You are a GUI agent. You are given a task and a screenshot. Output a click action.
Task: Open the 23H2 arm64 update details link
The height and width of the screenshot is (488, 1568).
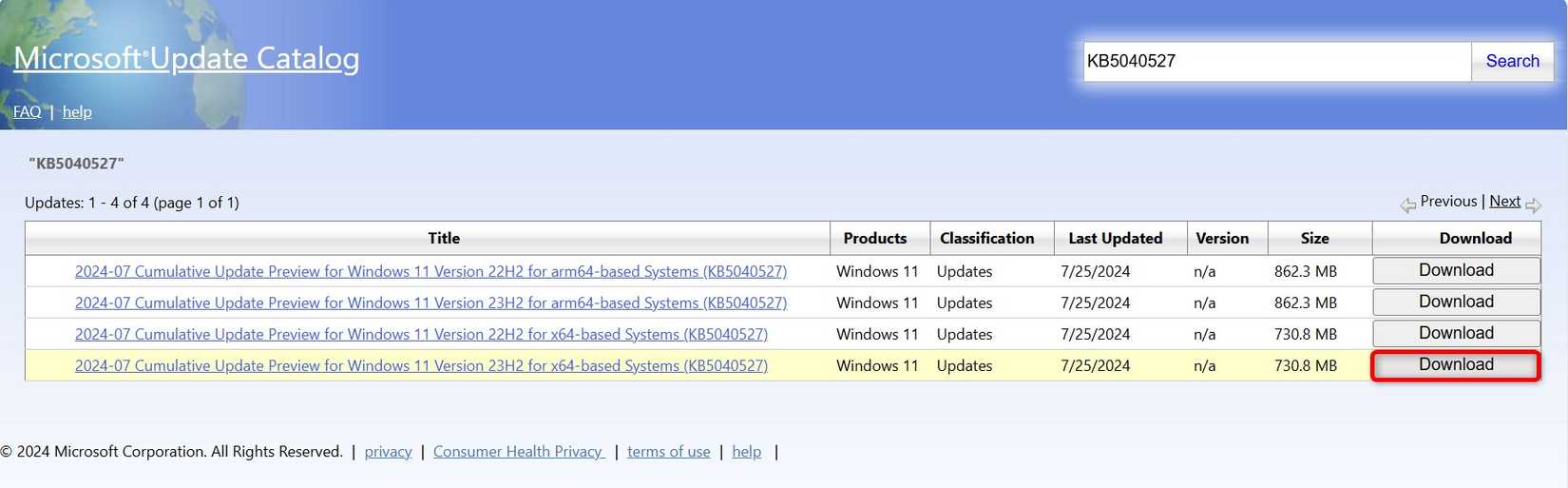coord(430,303)
